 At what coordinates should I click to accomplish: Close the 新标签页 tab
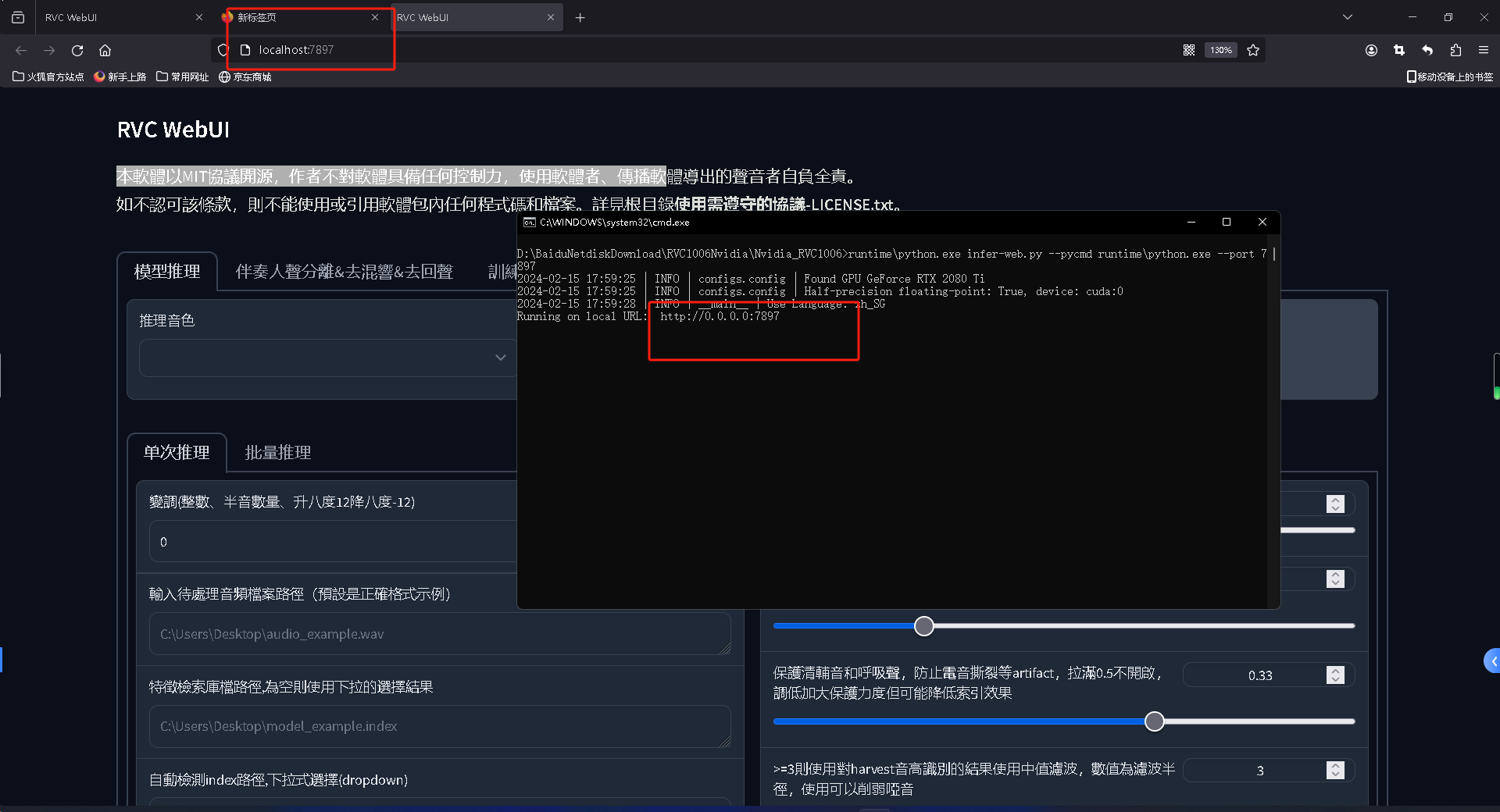click(375, 17)
